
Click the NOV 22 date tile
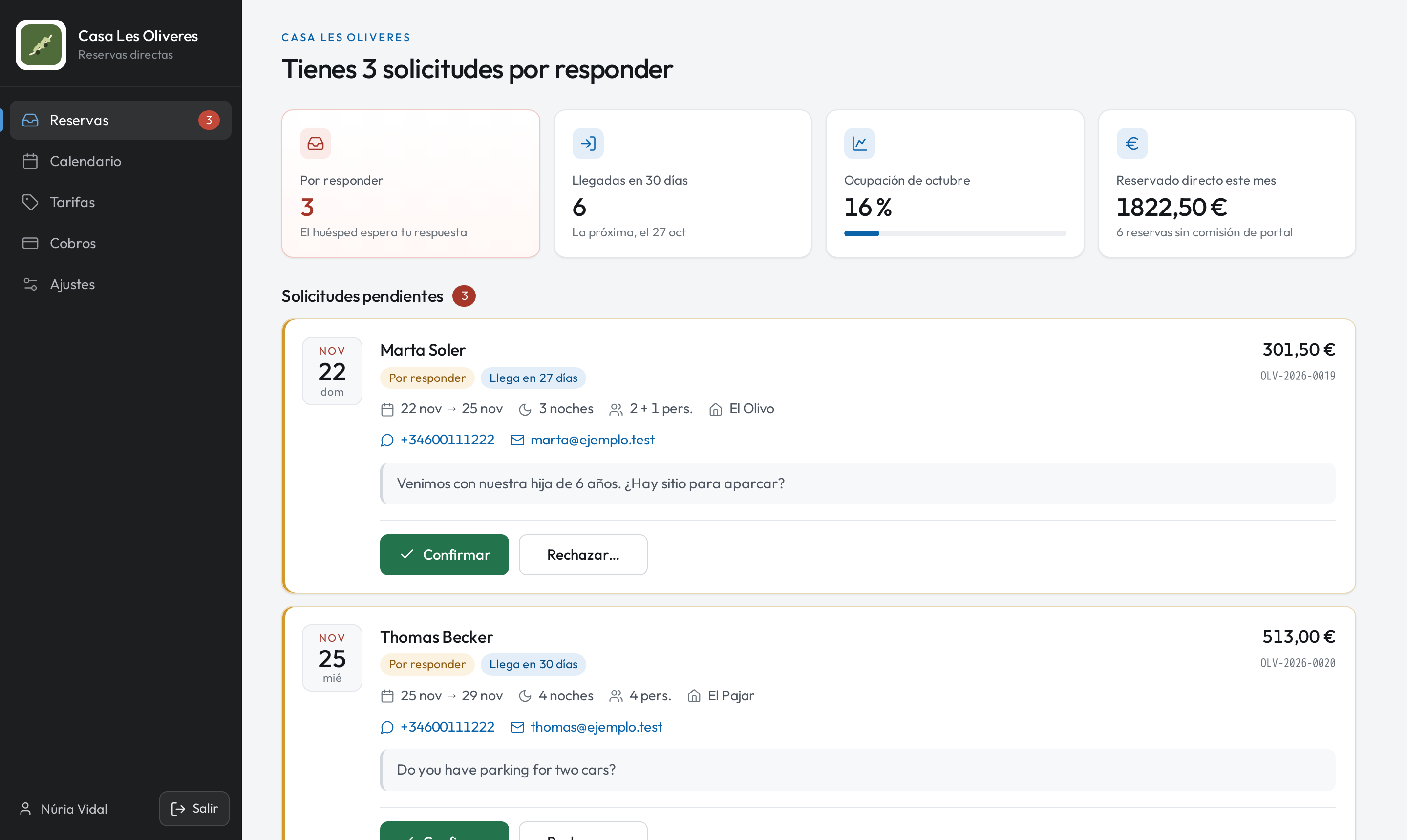tap(332, 371)
